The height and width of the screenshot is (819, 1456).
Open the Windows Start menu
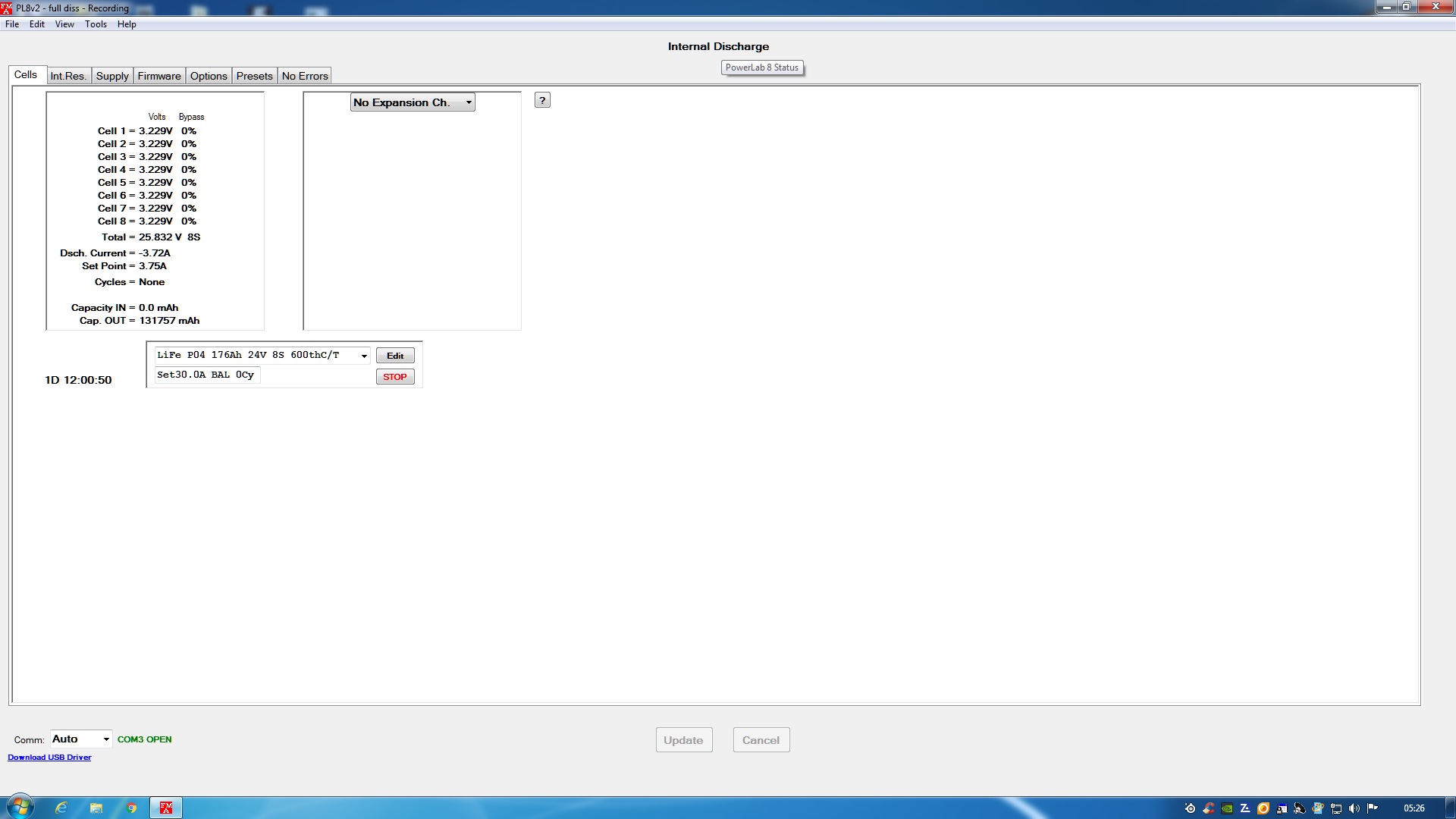(20, 807)
